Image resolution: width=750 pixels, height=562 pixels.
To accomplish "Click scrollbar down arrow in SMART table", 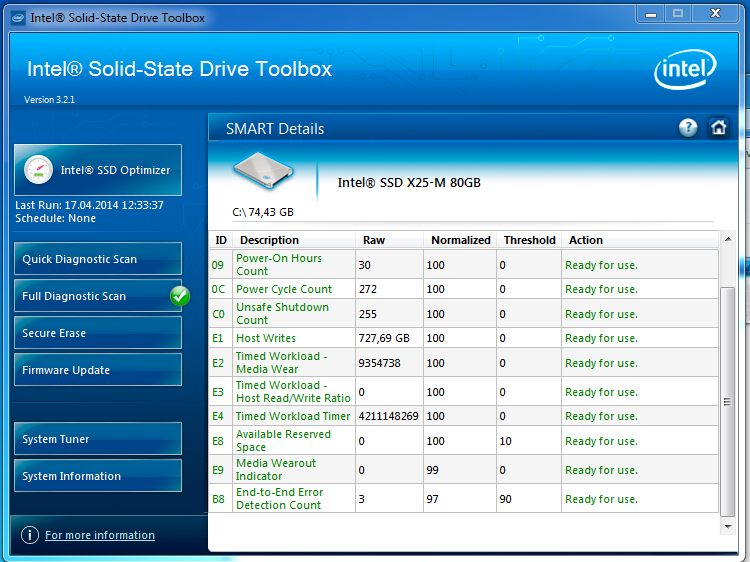I will coord(728,527).
